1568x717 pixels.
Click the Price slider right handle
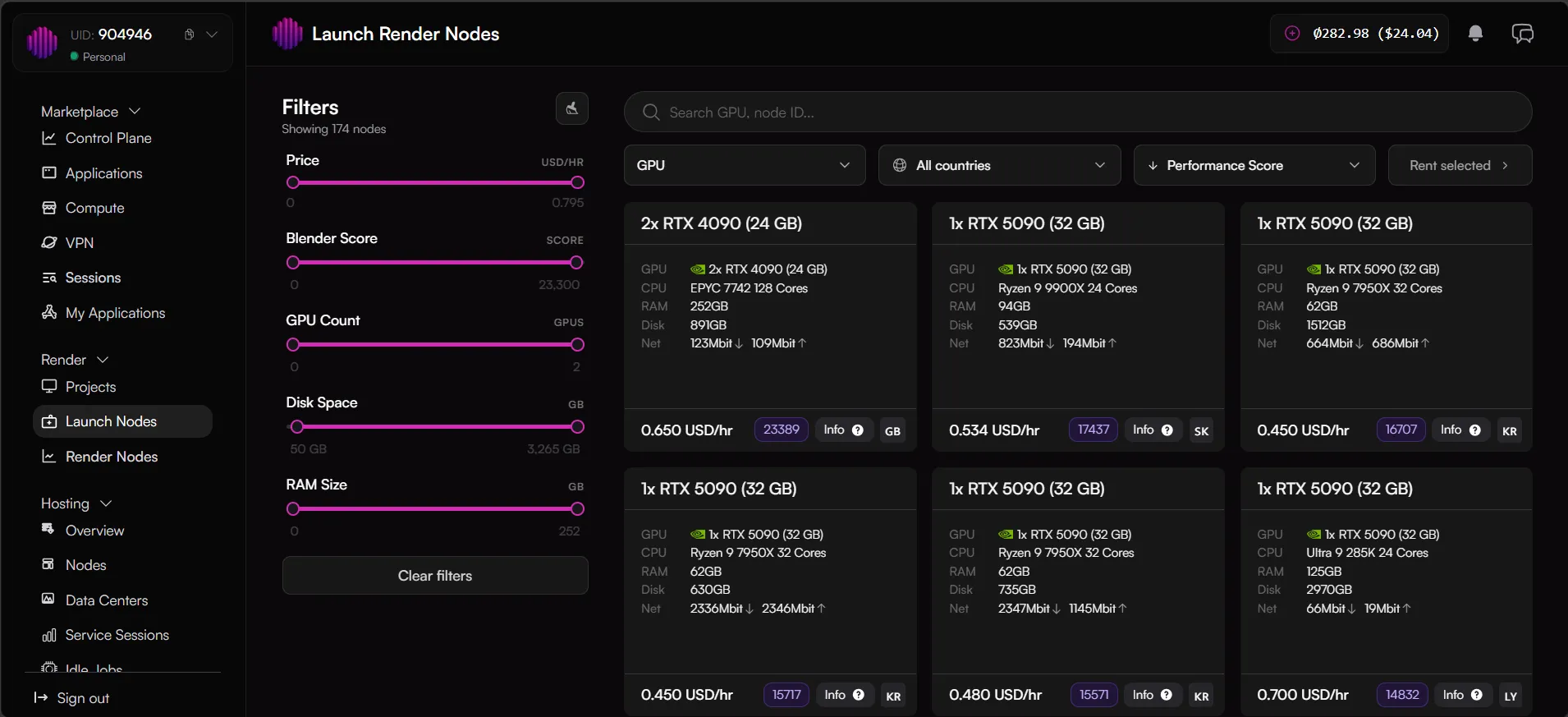click(577, 182)
